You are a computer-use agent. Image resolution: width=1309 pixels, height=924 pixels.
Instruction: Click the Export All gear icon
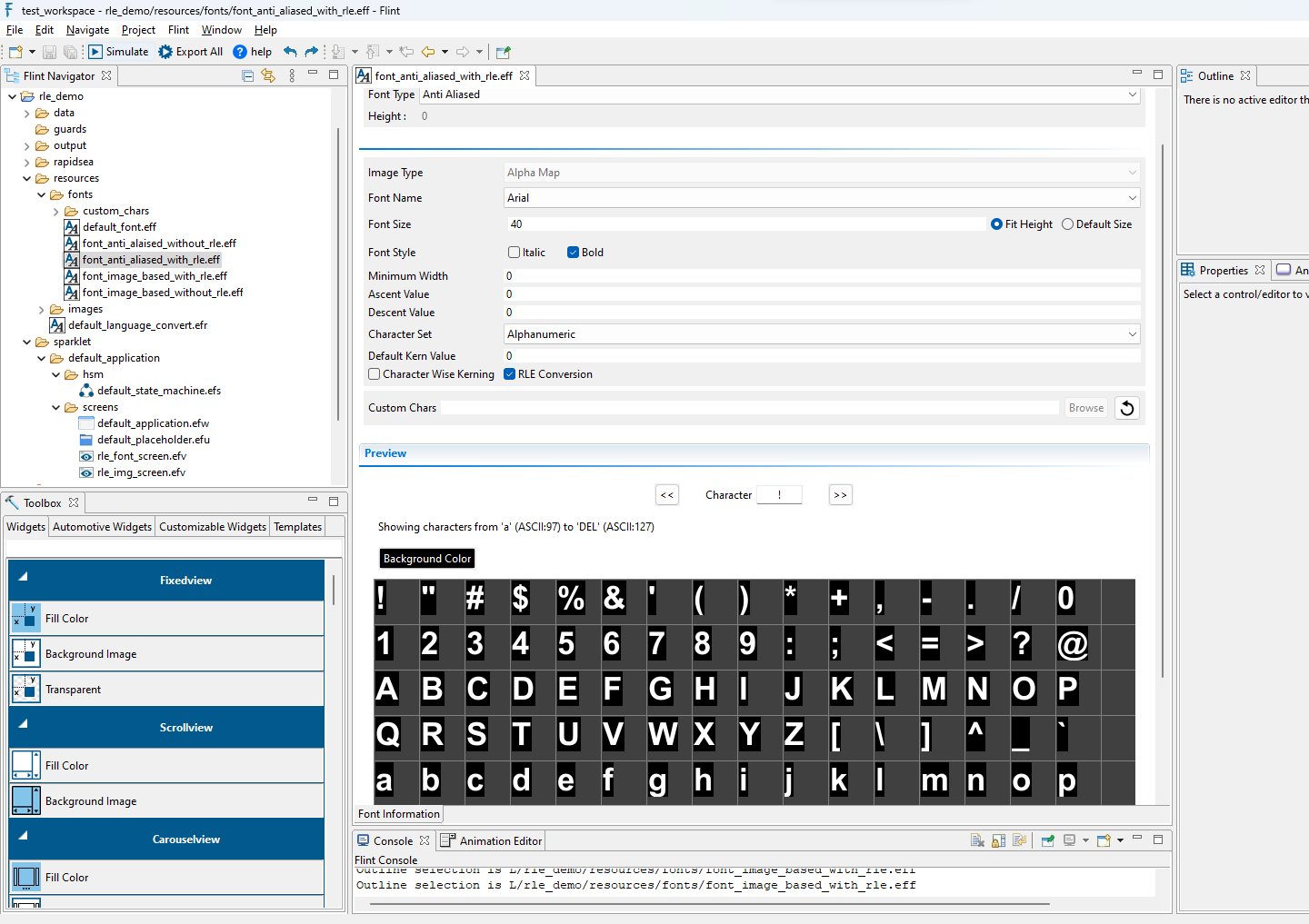coord(165,52)
